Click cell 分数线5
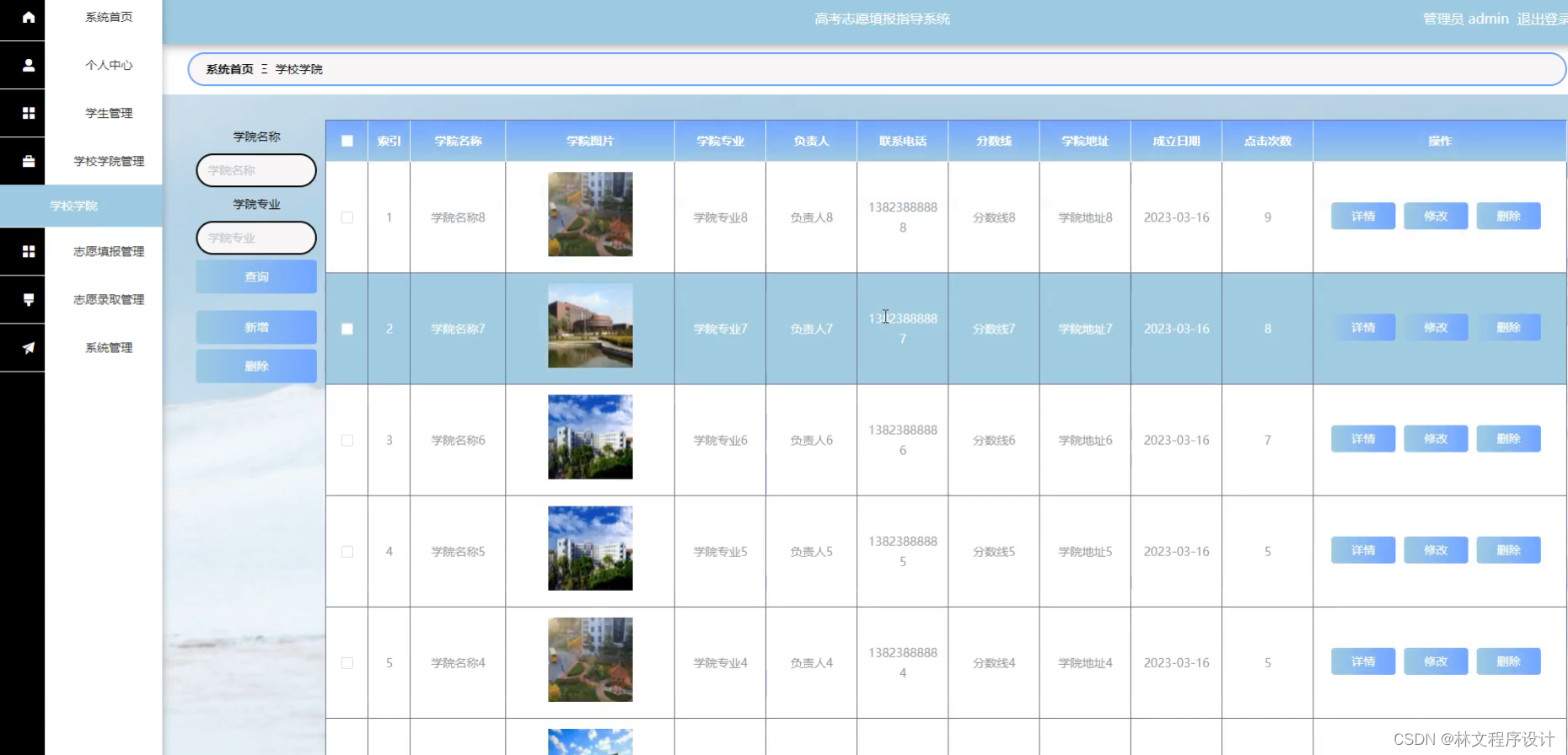 [994, 551]
